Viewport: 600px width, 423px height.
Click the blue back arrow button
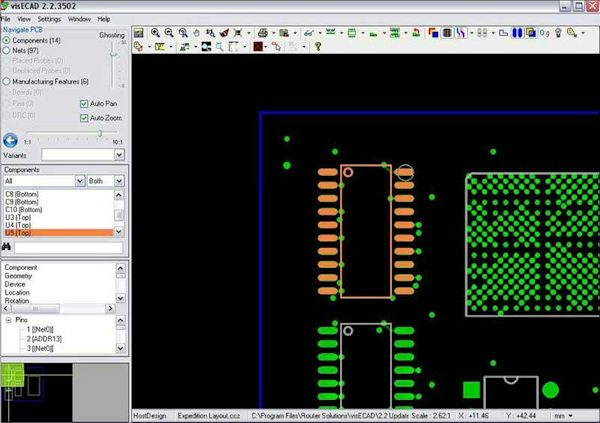click(x=10, y=140)
